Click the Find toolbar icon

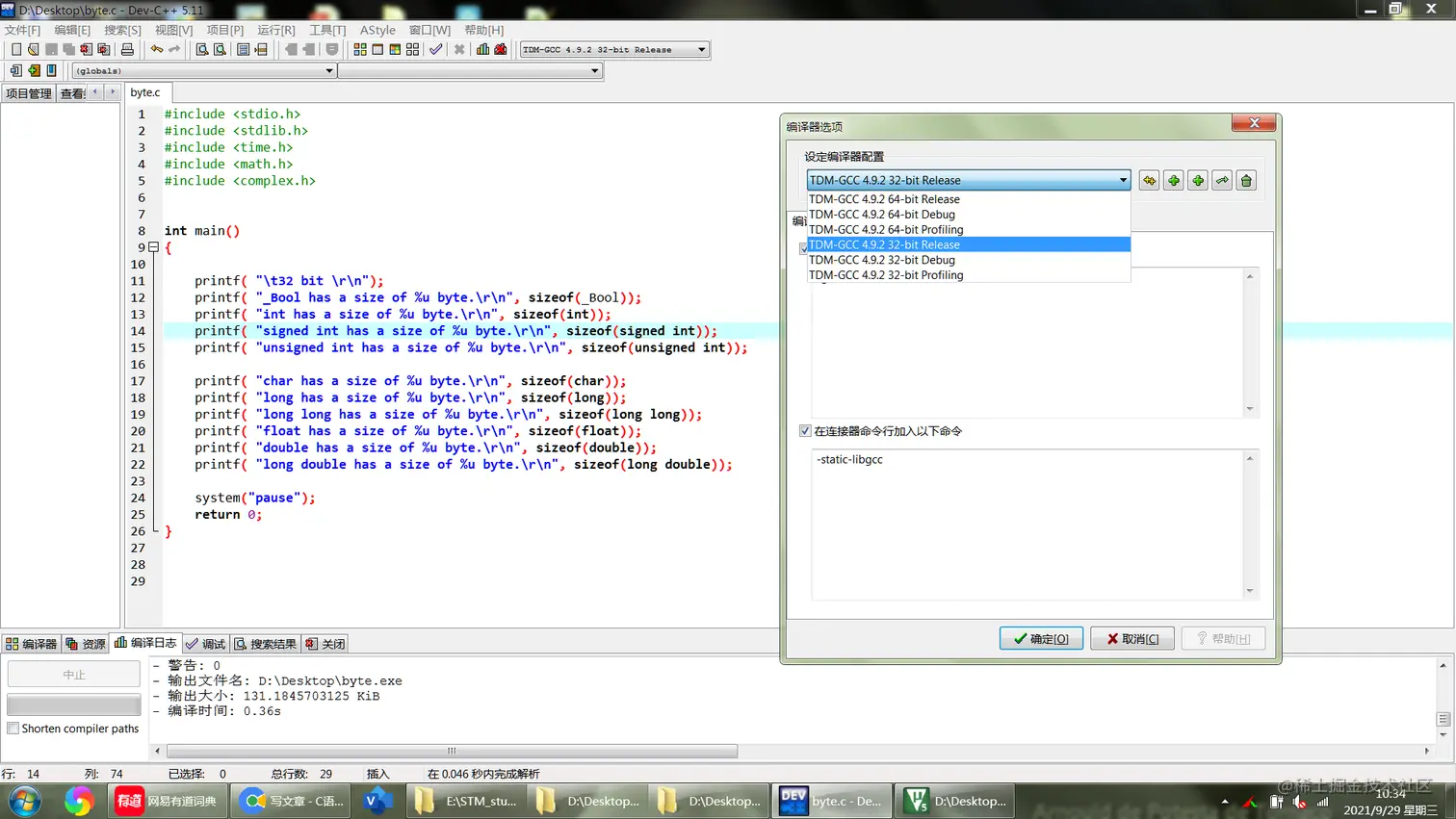(202, 49)
